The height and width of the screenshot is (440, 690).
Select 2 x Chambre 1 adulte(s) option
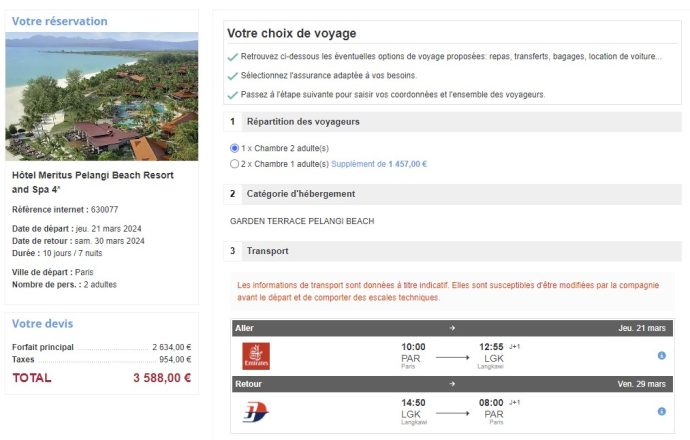(x=235, y=164)
